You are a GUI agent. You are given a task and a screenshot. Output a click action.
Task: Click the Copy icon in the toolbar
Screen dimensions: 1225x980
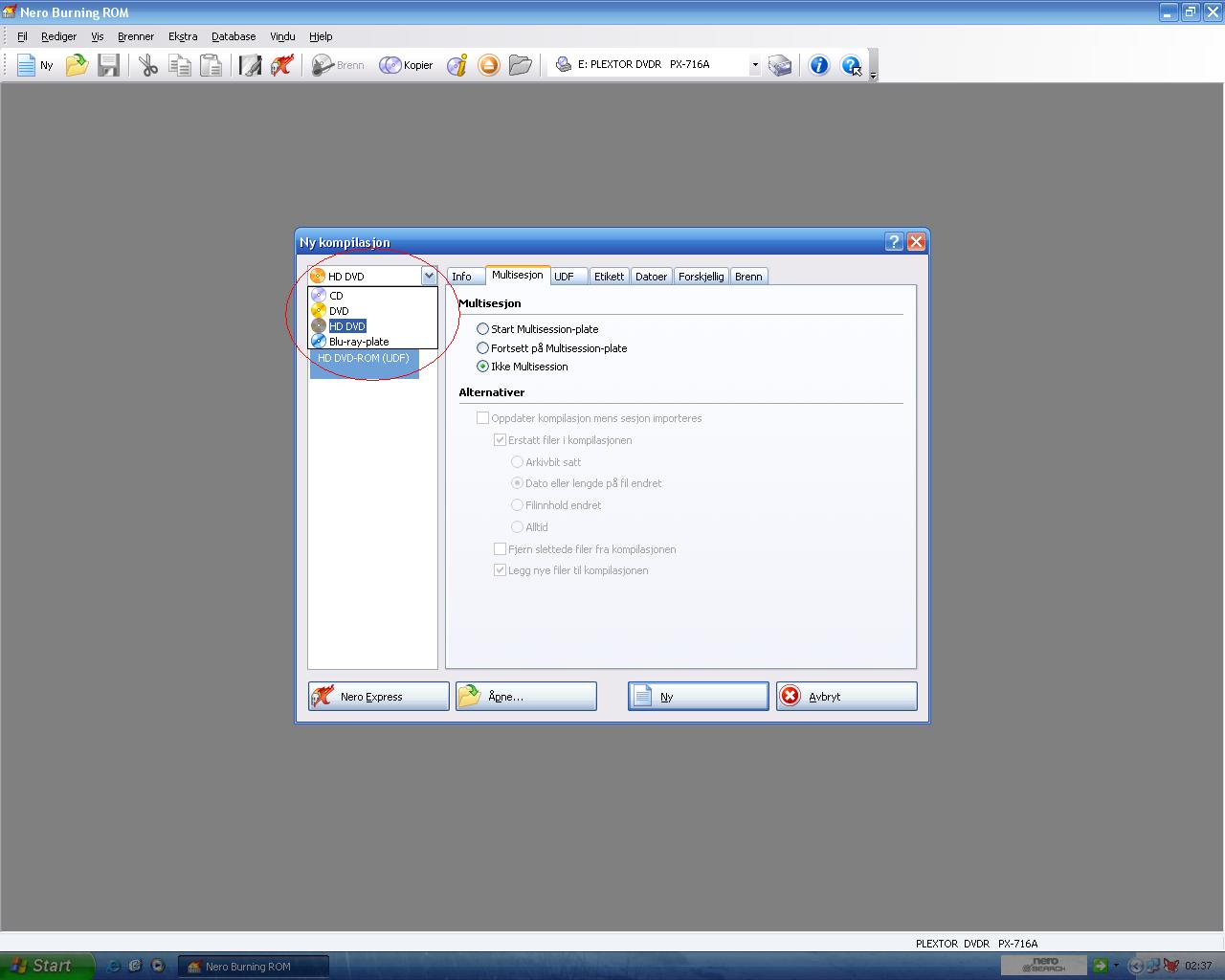click(x=179, y=65)
